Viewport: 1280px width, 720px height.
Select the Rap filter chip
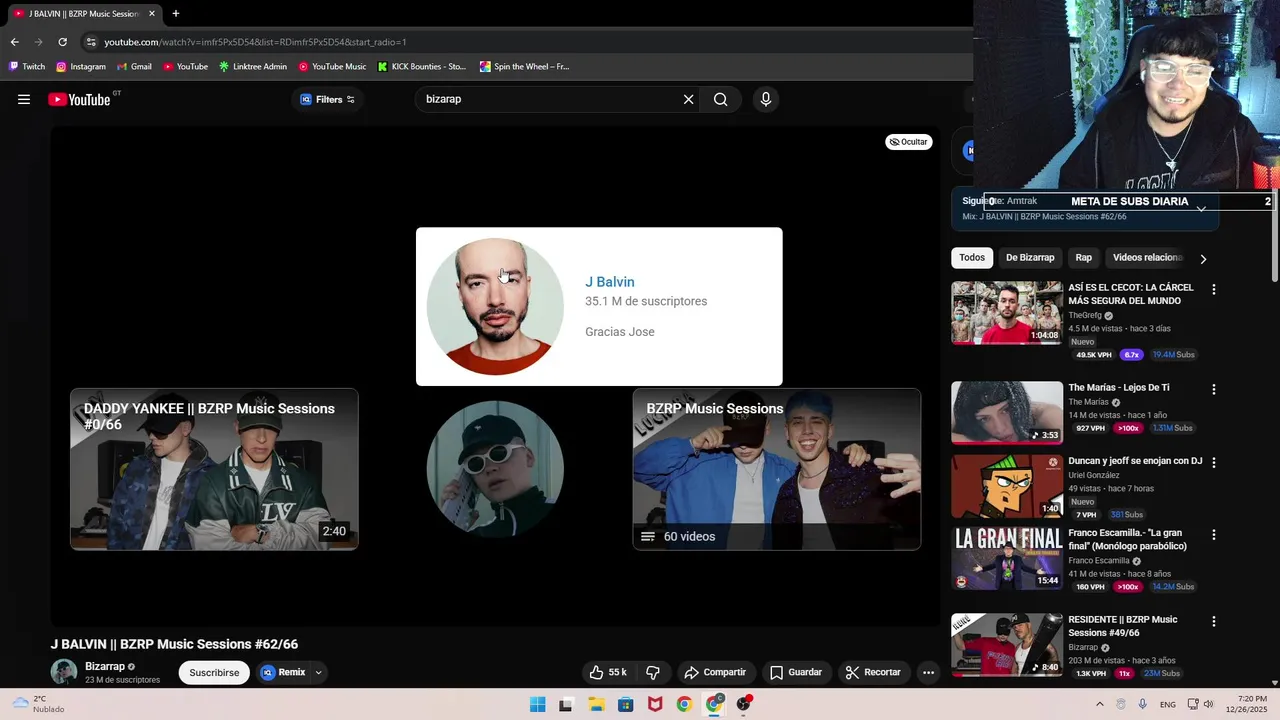click(x=1084, y=257)
